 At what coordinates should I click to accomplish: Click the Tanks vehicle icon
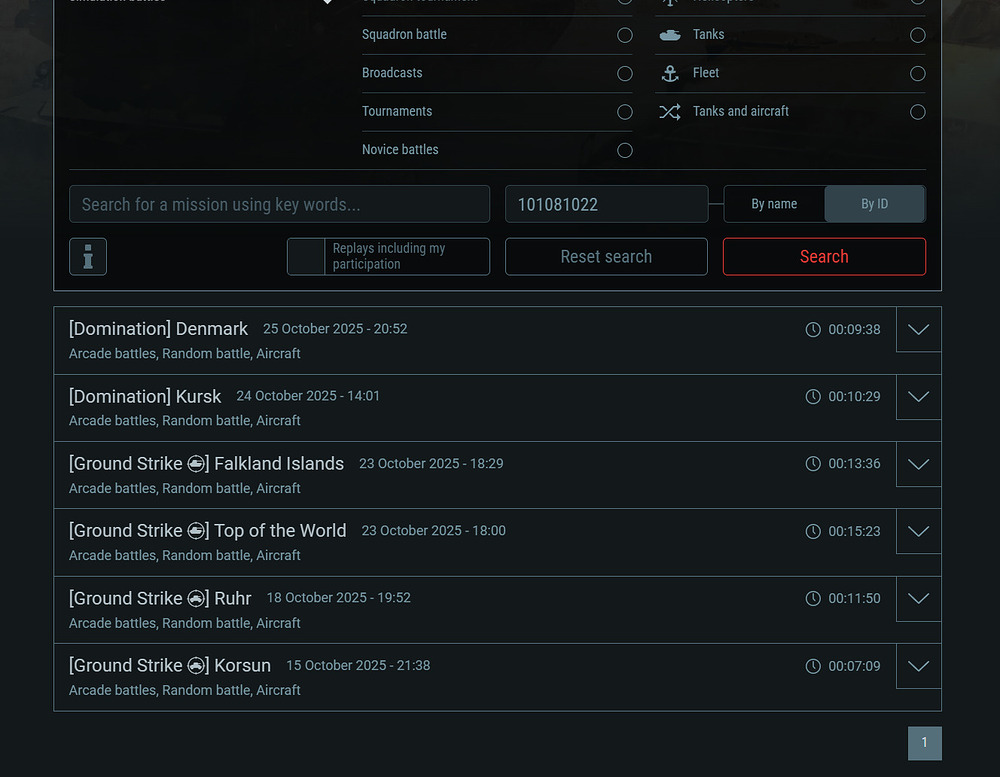point(670,35)
